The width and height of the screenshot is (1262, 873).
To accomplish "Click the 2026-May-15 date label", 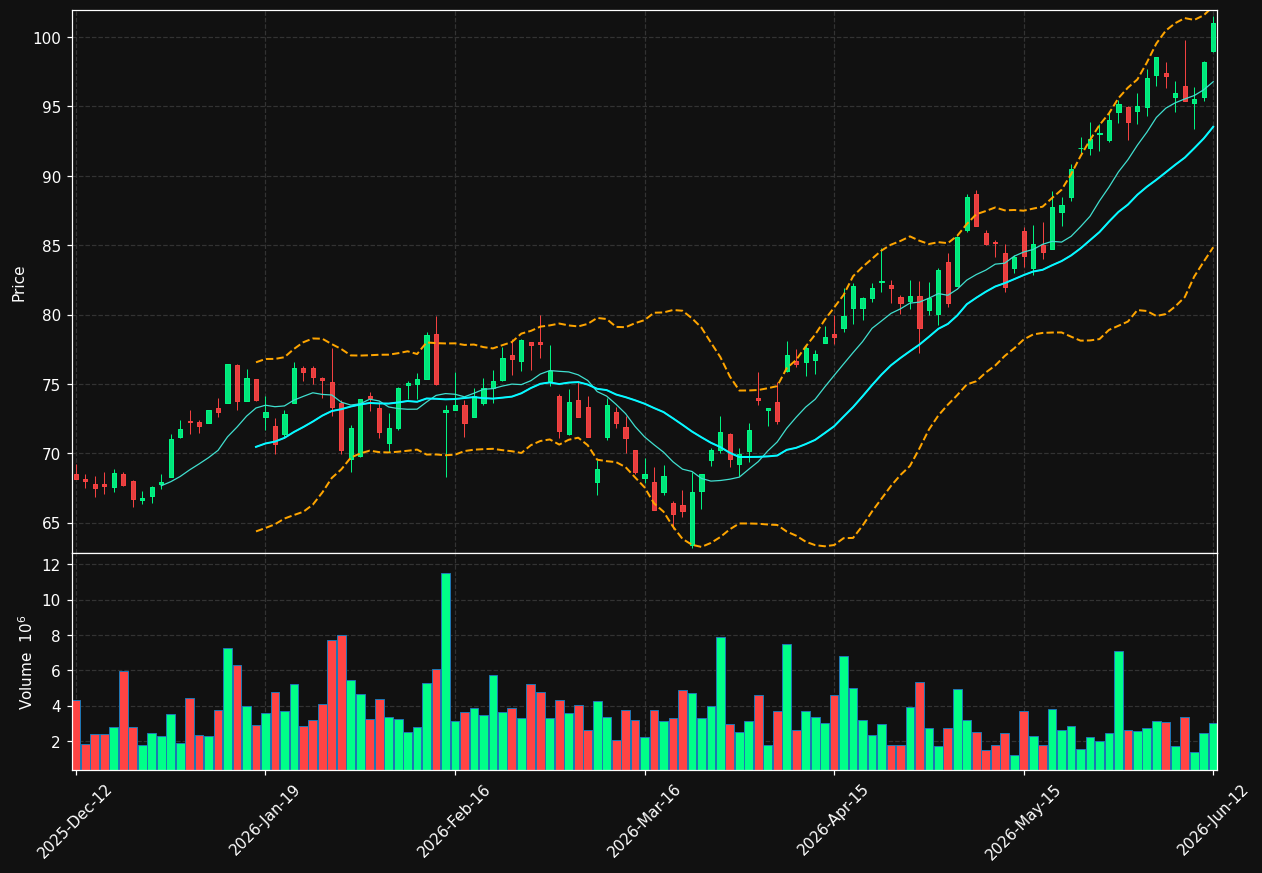I will 1023,821.
